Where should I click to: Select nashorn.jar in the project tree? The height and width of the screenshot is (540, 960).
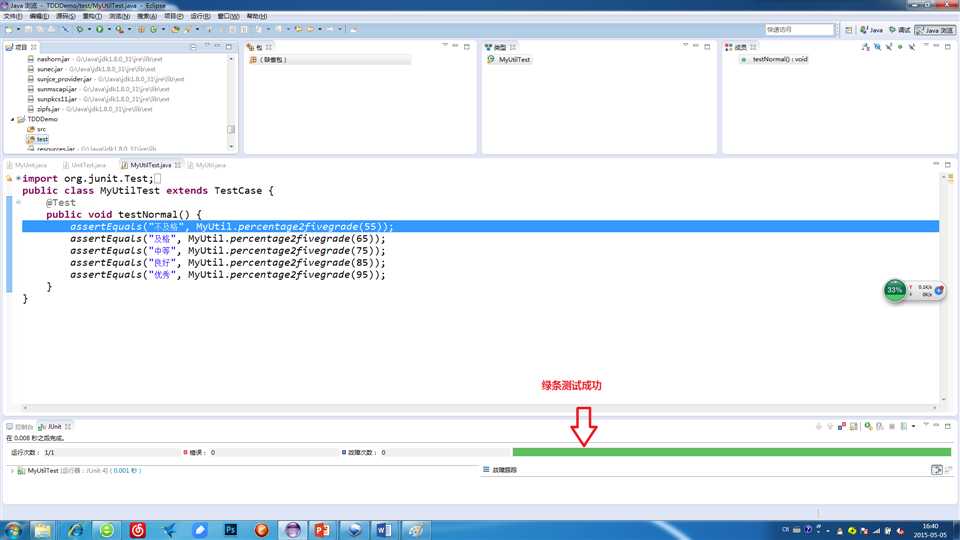pos(53,59)
